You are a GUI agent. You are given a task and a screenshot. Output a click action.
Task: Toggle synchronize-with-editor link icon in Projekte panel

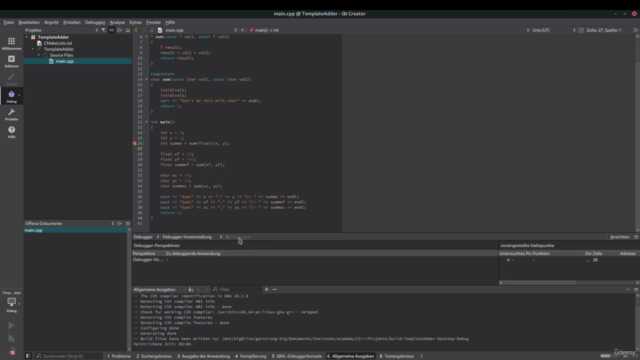[111, 30]
